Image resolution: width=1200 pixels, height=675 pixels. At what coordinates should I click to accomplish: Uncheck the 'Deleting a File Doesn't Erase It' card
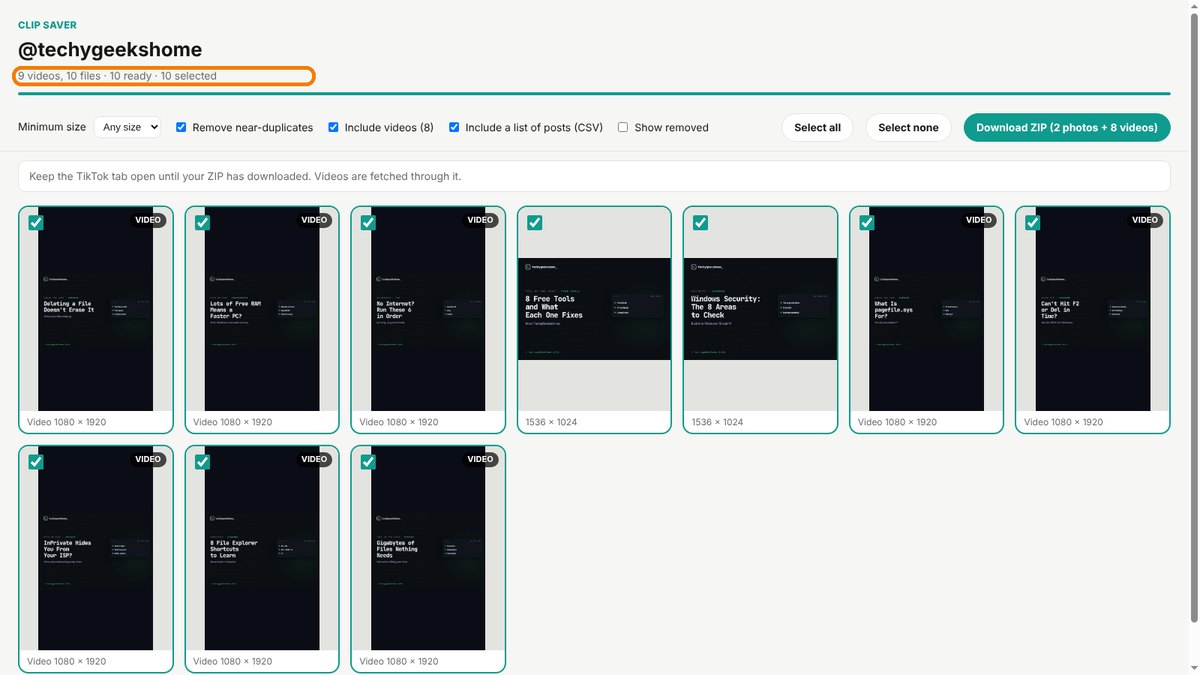click(x=36, y=223)
